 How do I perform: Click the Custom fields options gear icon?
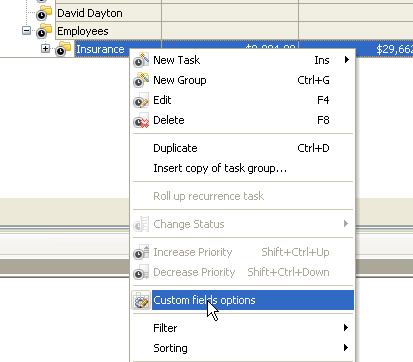click(141, 300)
